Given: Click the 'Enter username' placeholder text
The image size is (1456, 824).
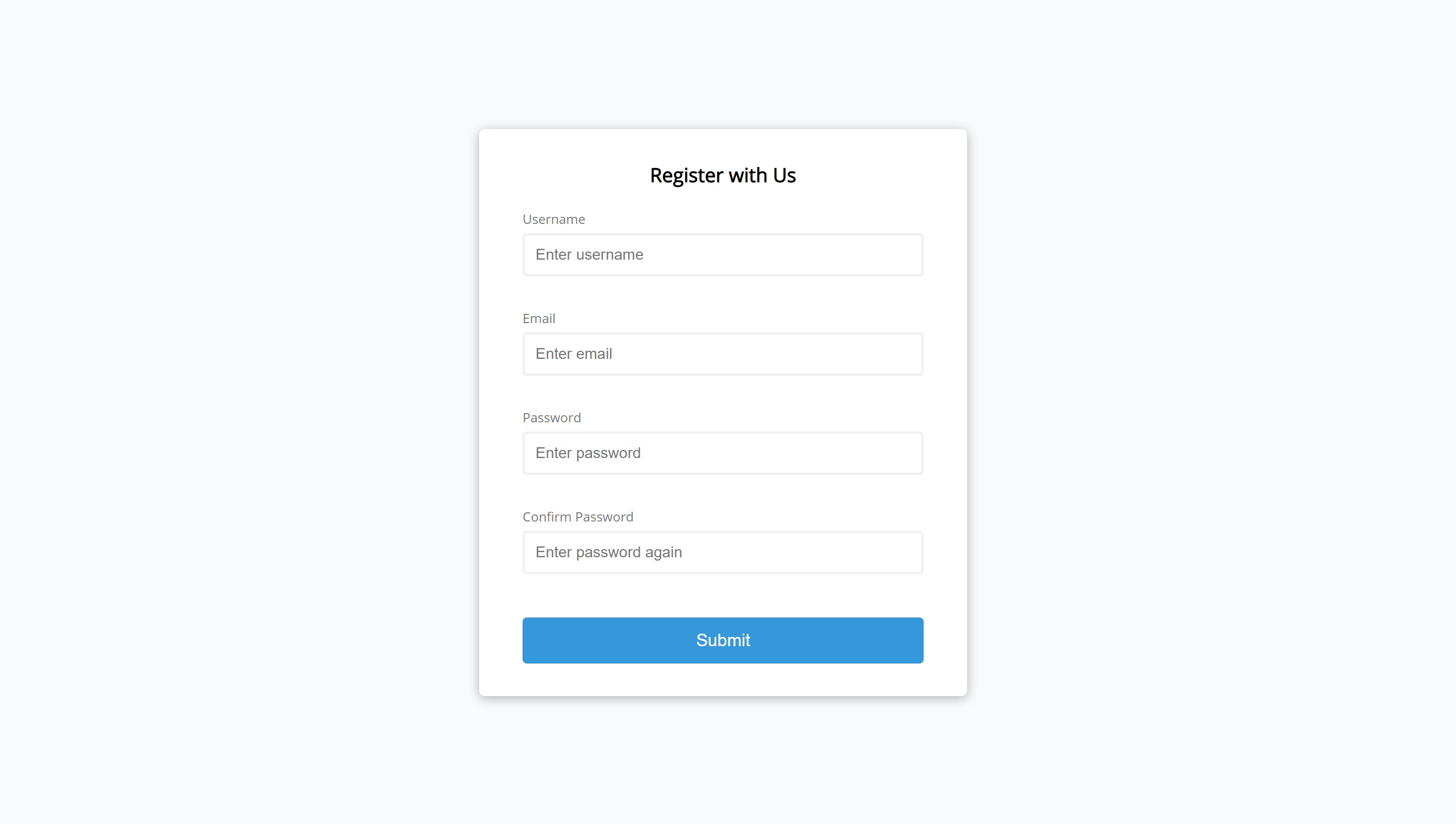Looking at the screenshot, I should (x=589, y=255).
